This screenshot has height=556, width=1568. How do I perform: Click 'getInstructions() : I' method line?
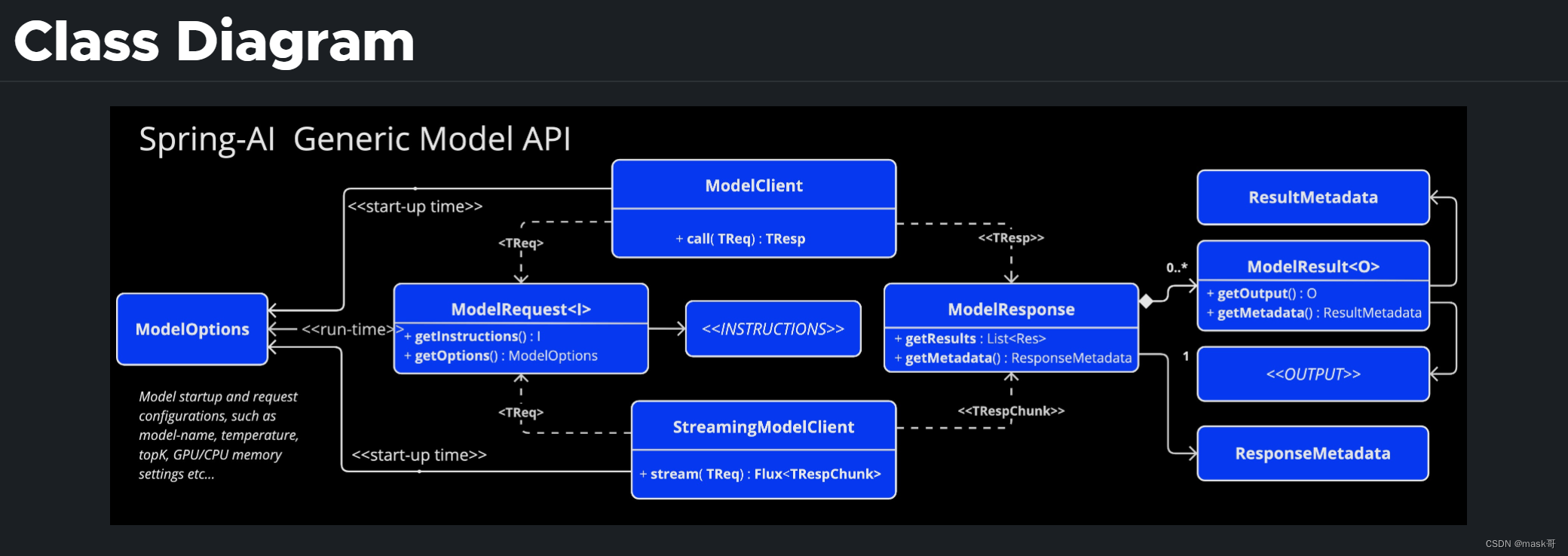pos(473,336)
